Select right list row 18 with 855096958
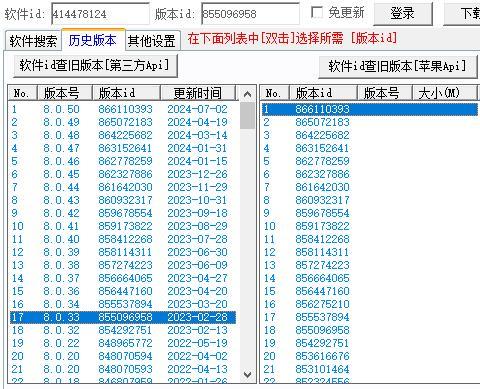The height and width of the screenshot is (389, 480). point(370,330)
